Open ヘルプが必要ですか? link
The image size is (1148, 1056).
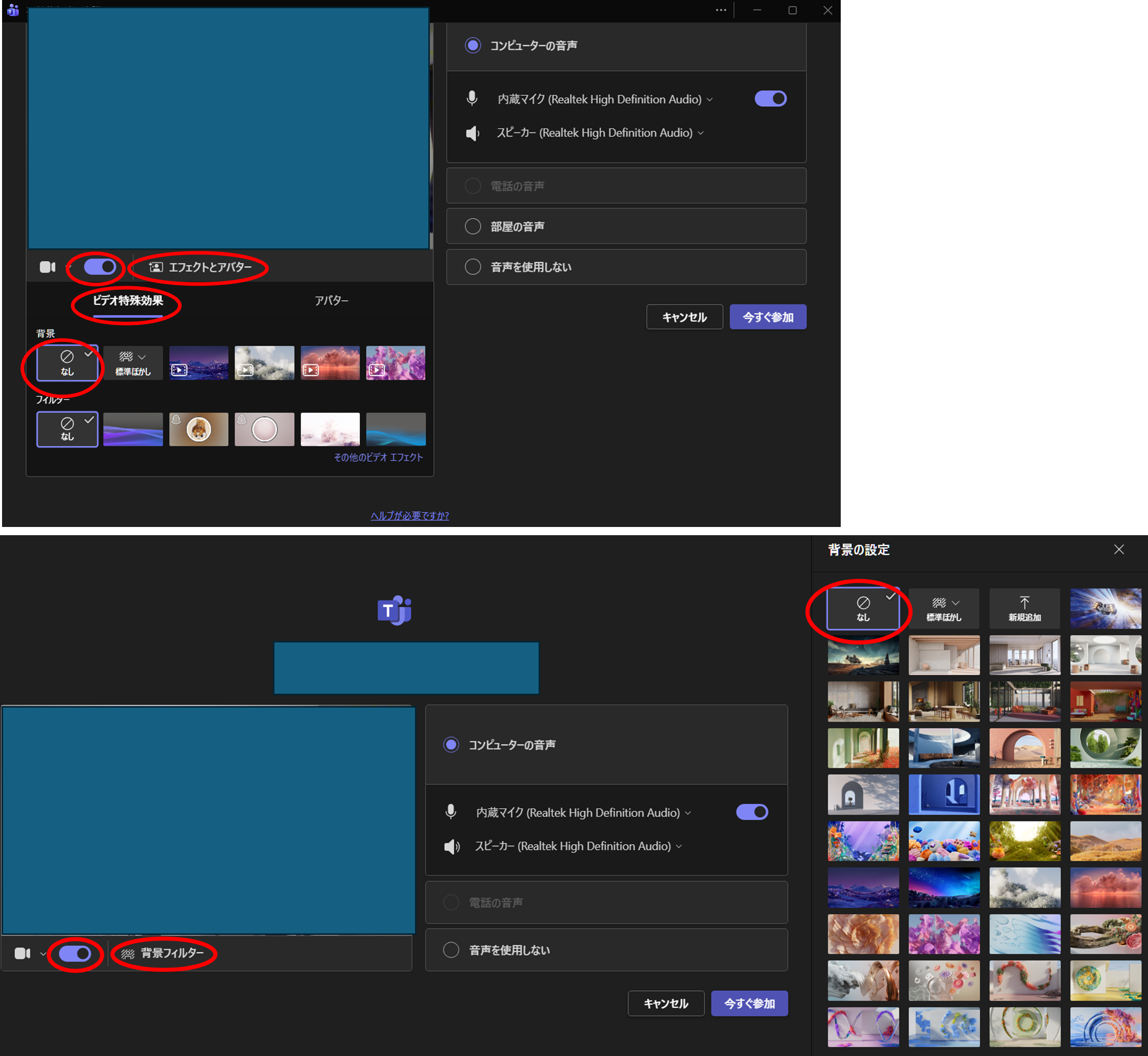pyautogui.click(x=409, y=515)
